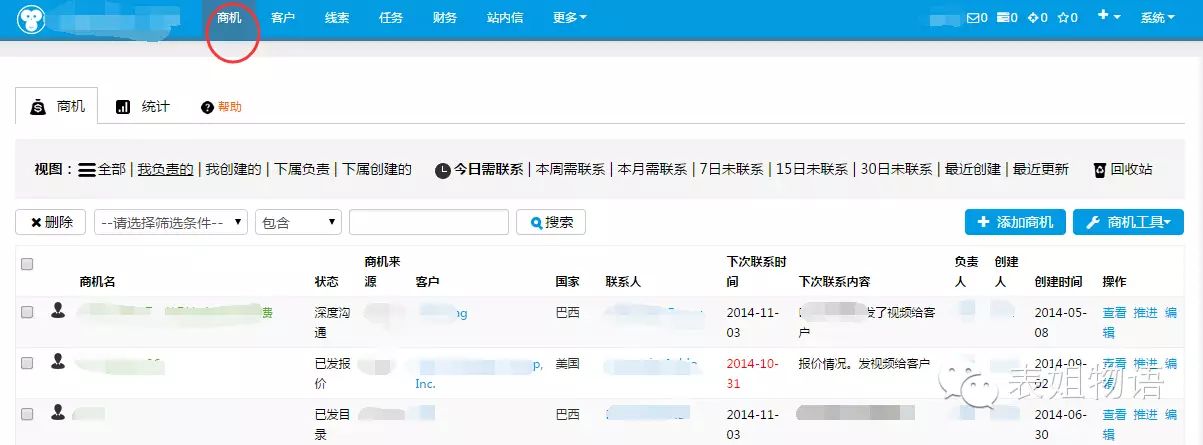Open the 回收站 recycle bin
The height and width of the screenshot is (445, 1203).
1123,169
